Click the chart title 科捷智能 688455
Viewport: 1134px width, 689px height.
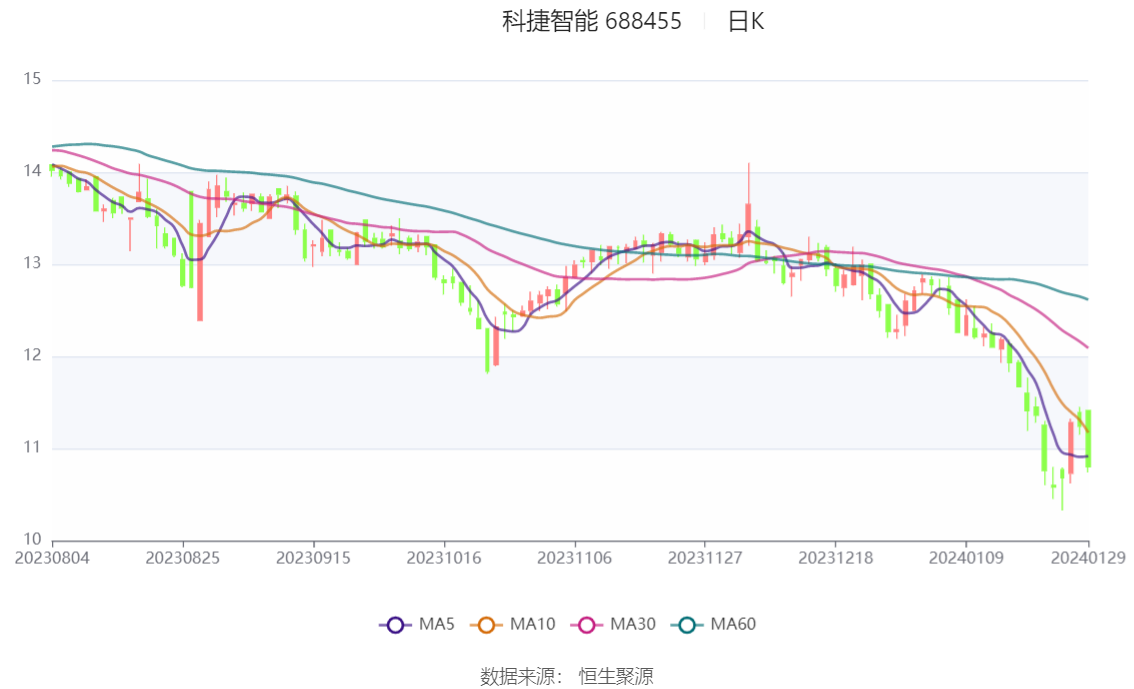[592, 21]
